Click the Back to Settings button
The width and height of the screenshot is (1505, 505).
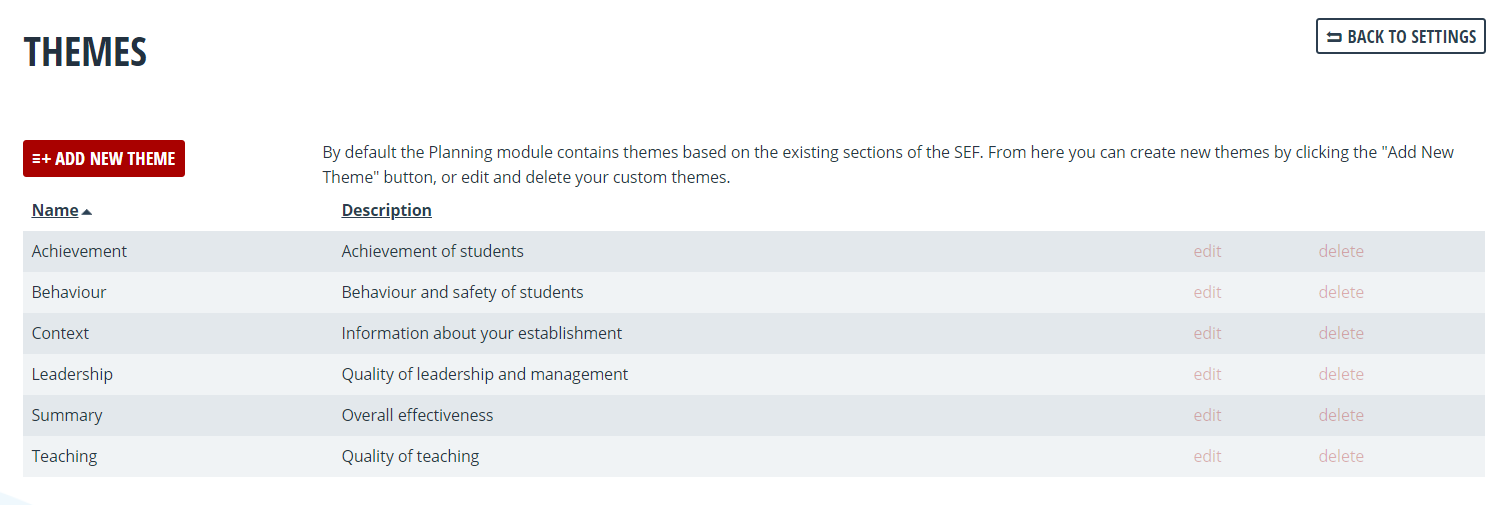tap(1400, 36)
